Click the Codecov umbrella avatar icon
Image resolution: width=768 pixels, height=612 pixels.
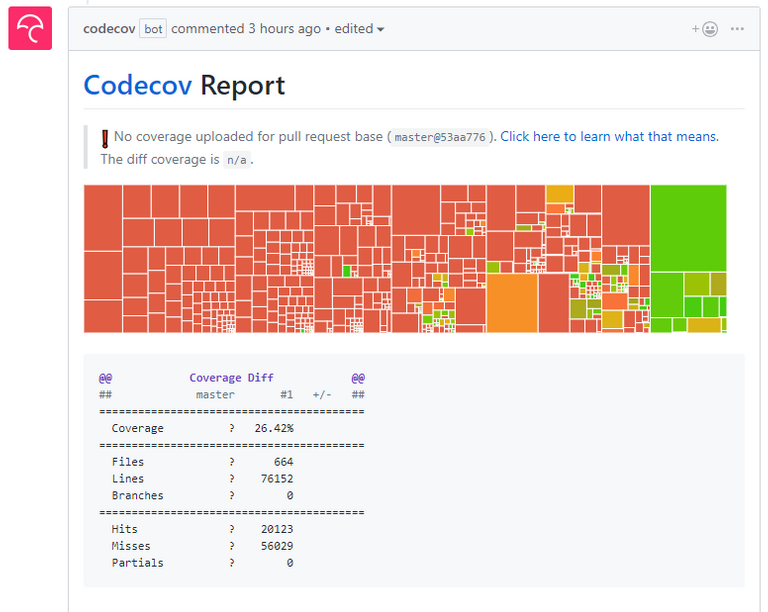tap(30, 28)
